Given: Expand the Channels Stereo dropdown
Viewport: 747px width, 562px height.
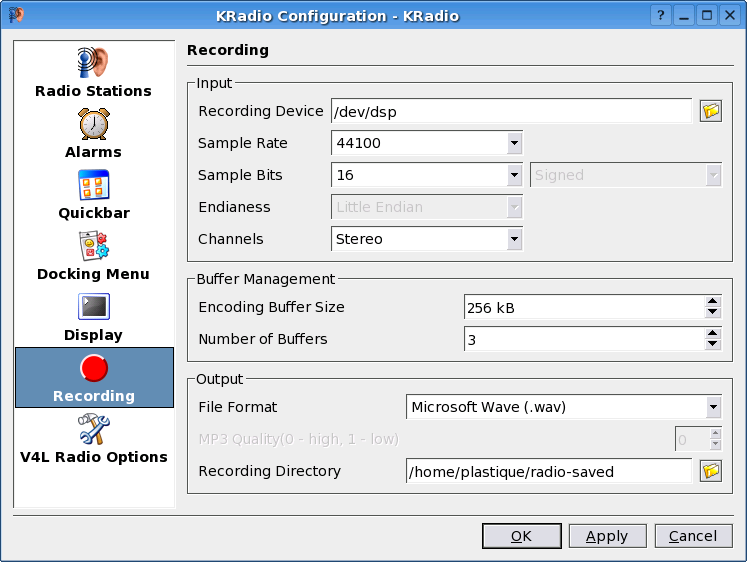Looking at the screenshot, I should 514,239.
